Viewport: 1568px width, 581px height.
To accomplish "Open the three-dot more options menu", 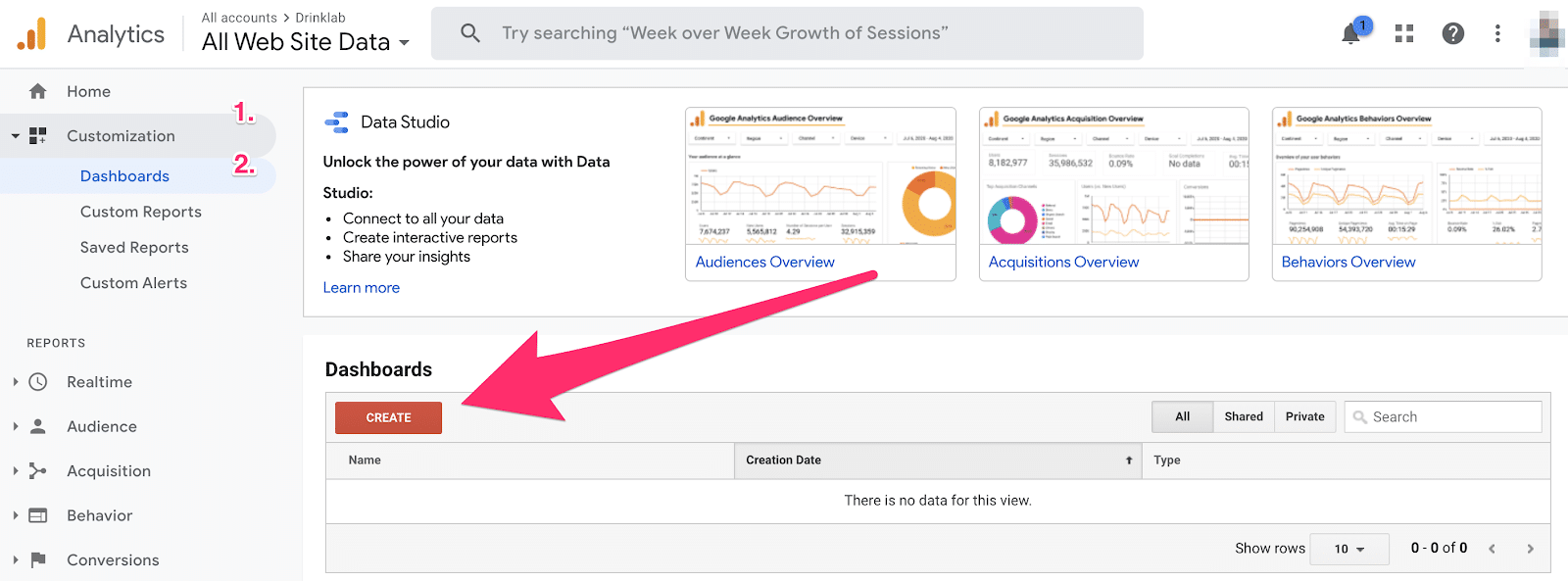I will click(1497, 33).
